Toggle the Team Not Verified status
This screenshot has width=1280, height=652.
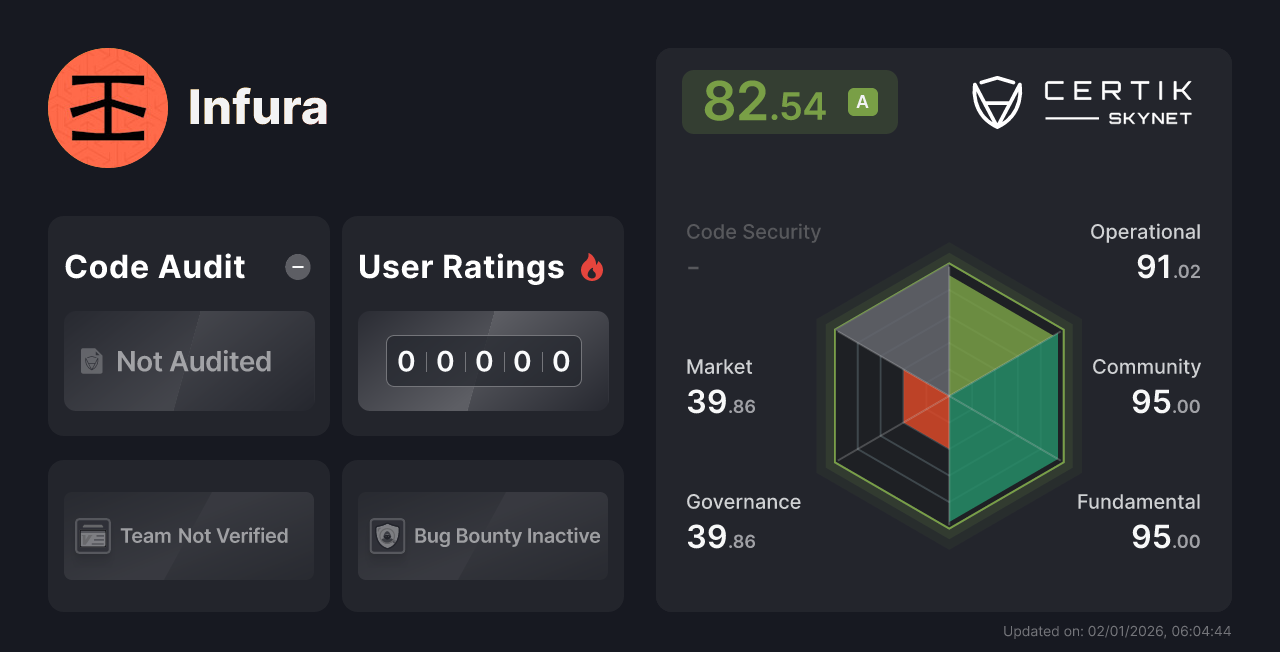(188, 535)
